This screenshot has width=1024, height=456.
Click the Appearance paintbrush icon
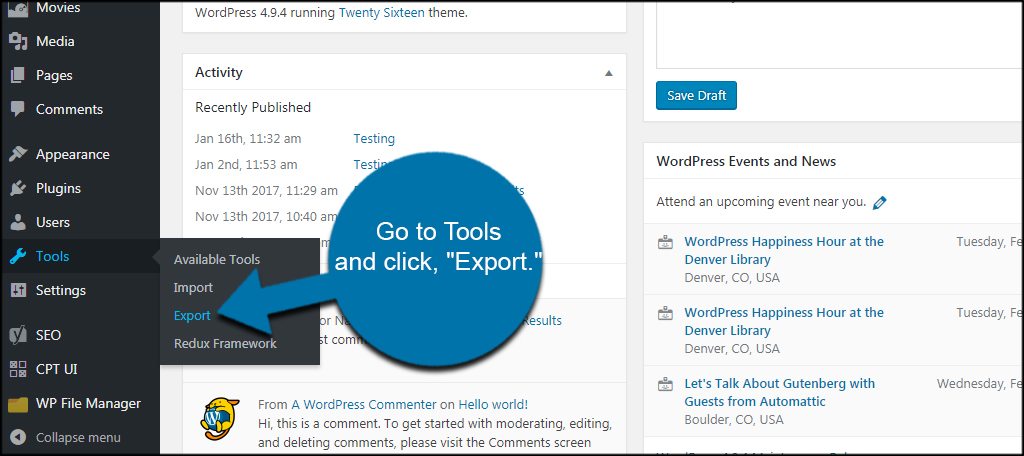tap(18, 154)
